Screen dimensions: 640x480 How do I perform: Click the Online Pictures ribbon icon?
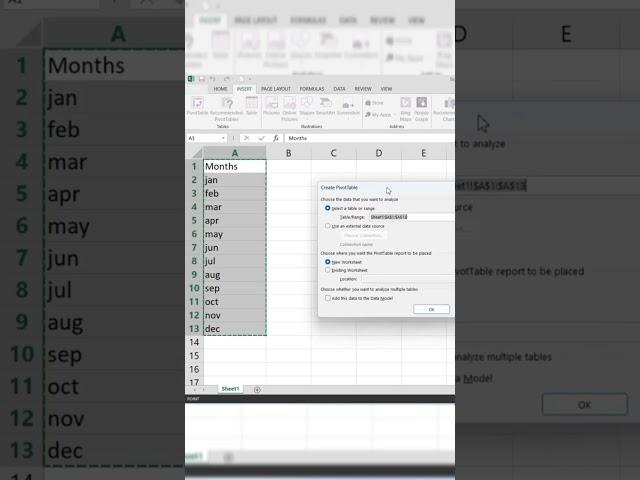289,108
